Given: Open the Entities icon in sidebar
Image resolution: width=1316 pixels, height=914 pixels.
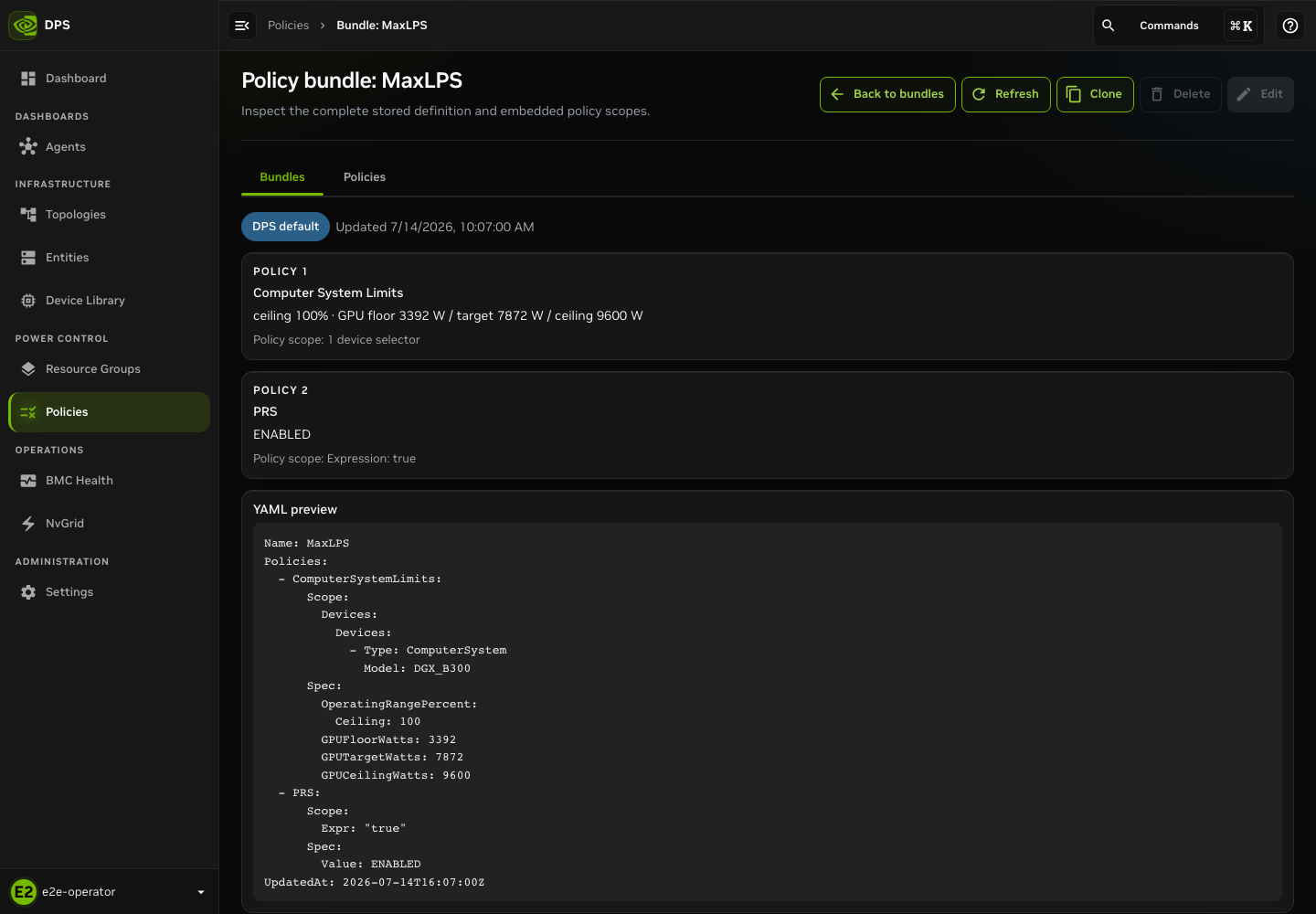Looking at the screenshot, I should click(x=28, y=258).
